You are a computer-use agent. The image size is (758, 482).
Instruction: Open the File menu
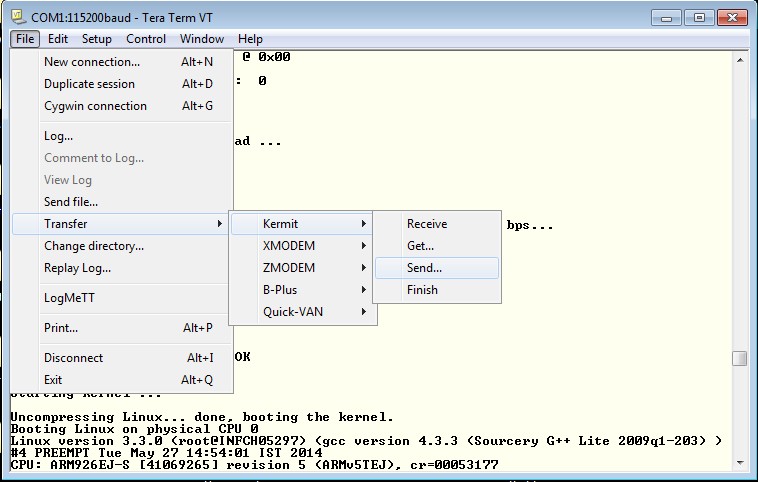[x=25, y=39]
